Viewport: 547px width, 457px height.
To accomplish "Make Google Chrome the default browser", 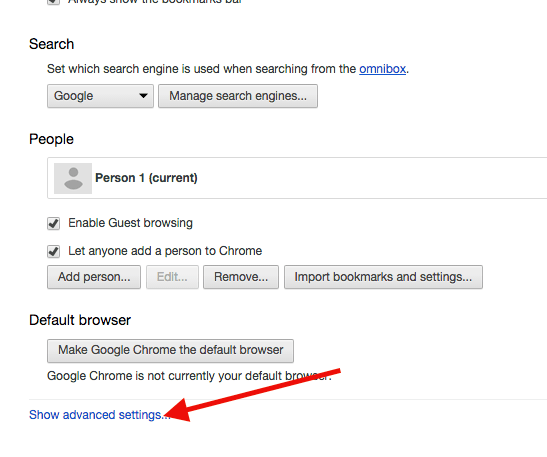I will pos(171,351).
